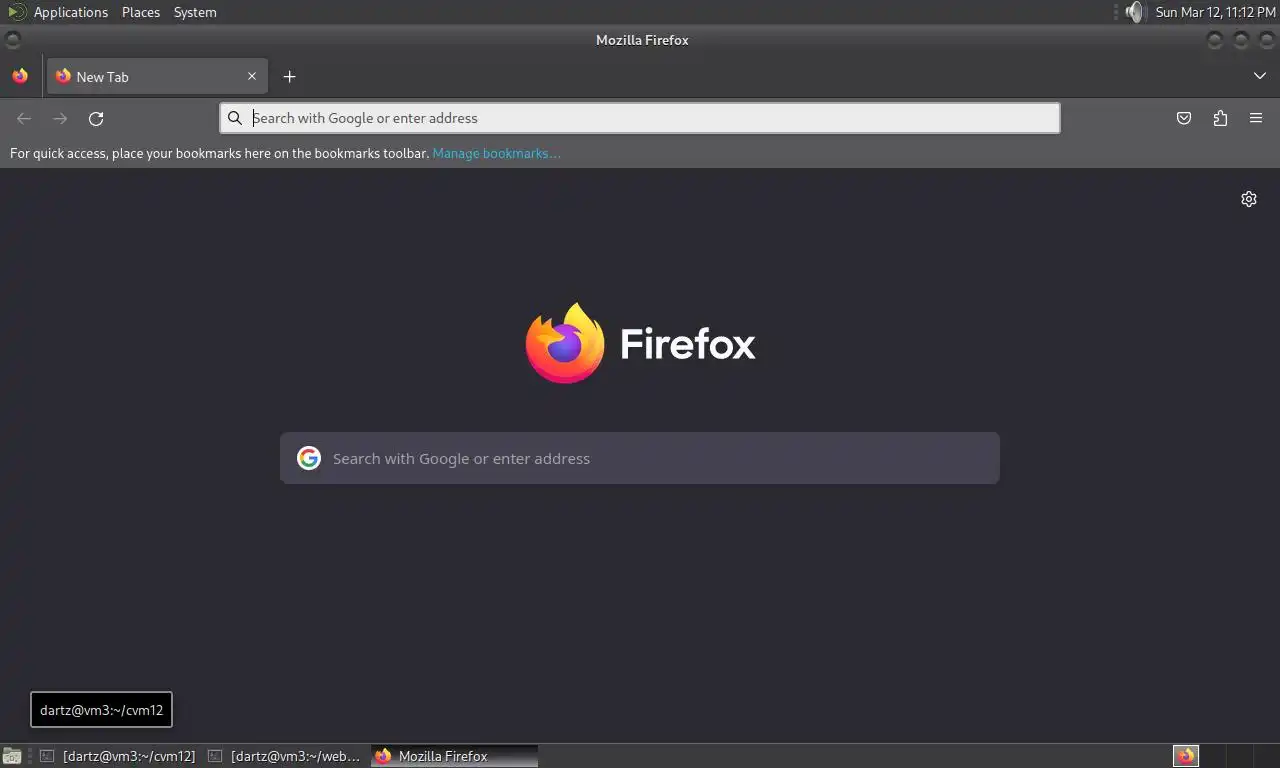Go back one page
Screen dimensions: 1280x768
click(24, 118)
